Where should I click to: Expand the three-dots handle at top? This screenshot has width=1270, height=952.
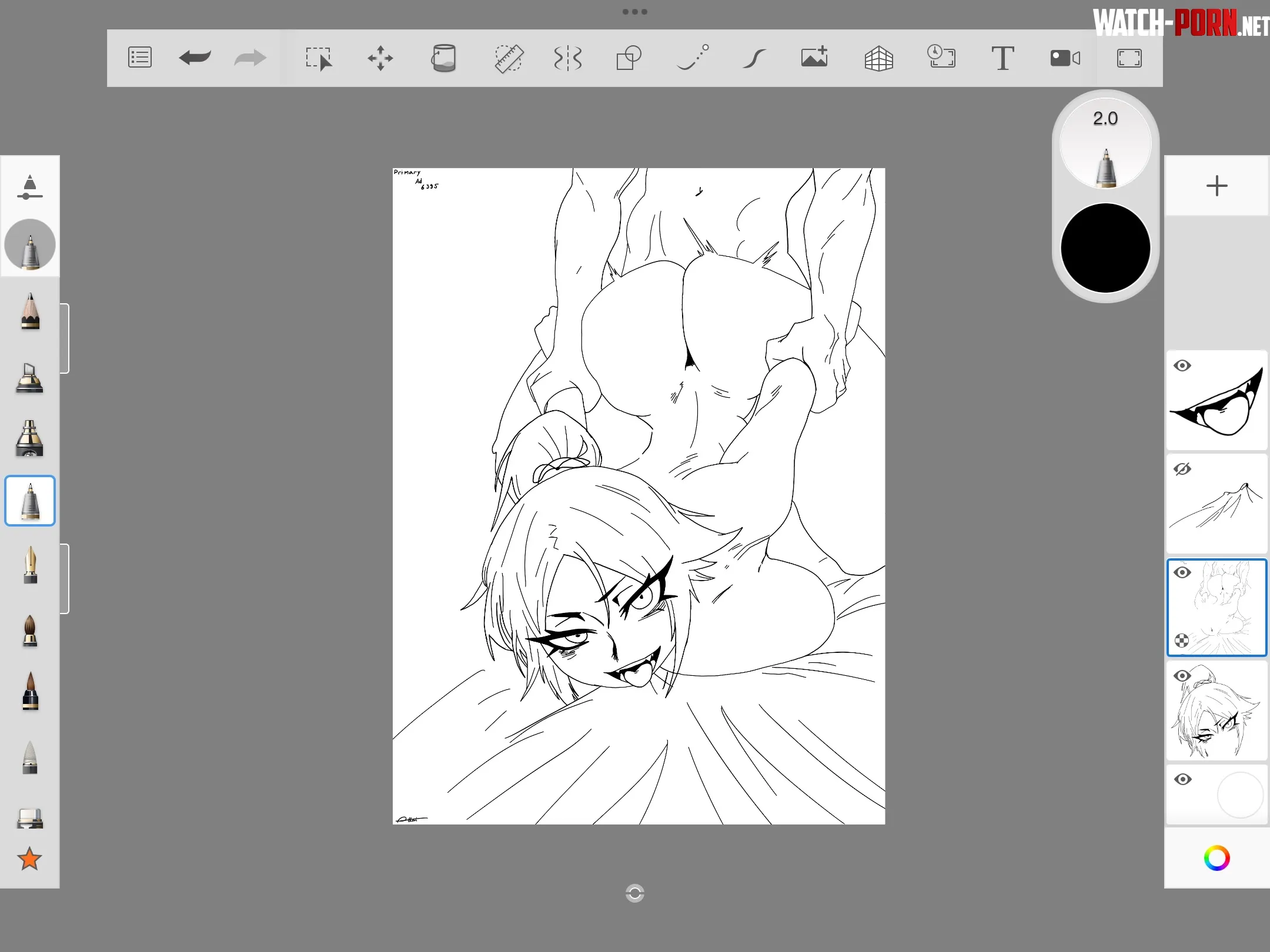coord(635,12)
